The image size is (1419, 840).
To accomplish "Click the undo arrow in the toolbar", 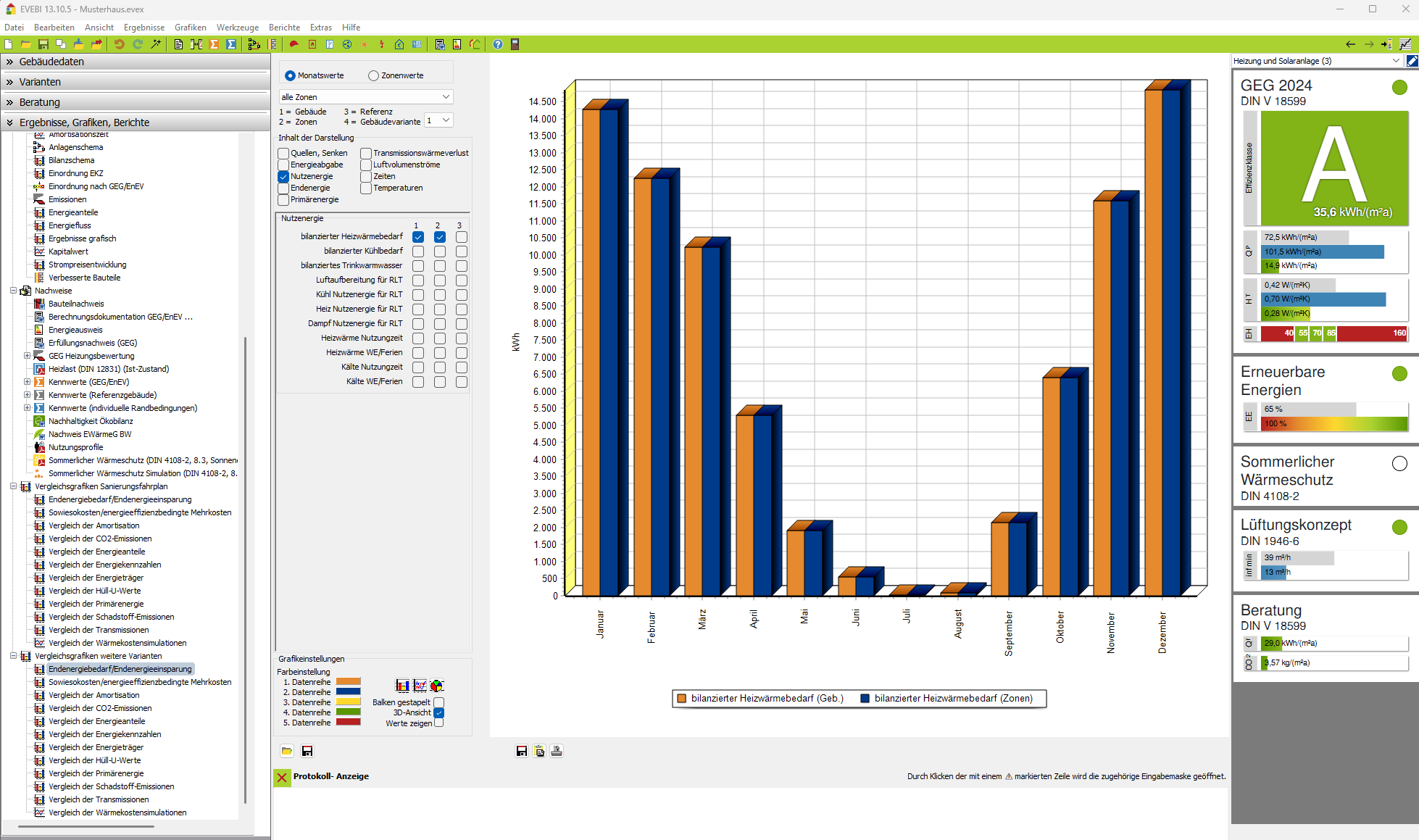I will click(119, 44).
